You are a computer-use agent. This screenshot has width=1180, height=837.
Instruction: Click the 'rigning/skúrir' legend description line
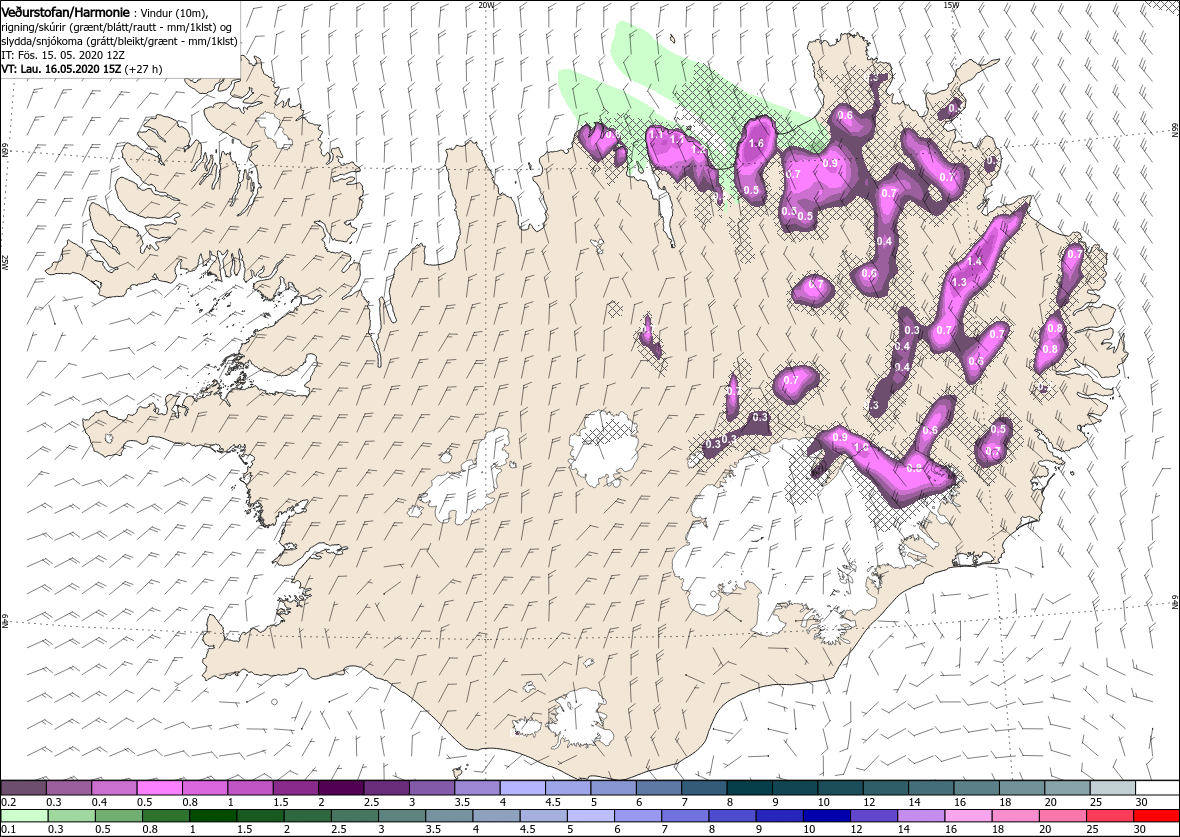tap(119, 27)
